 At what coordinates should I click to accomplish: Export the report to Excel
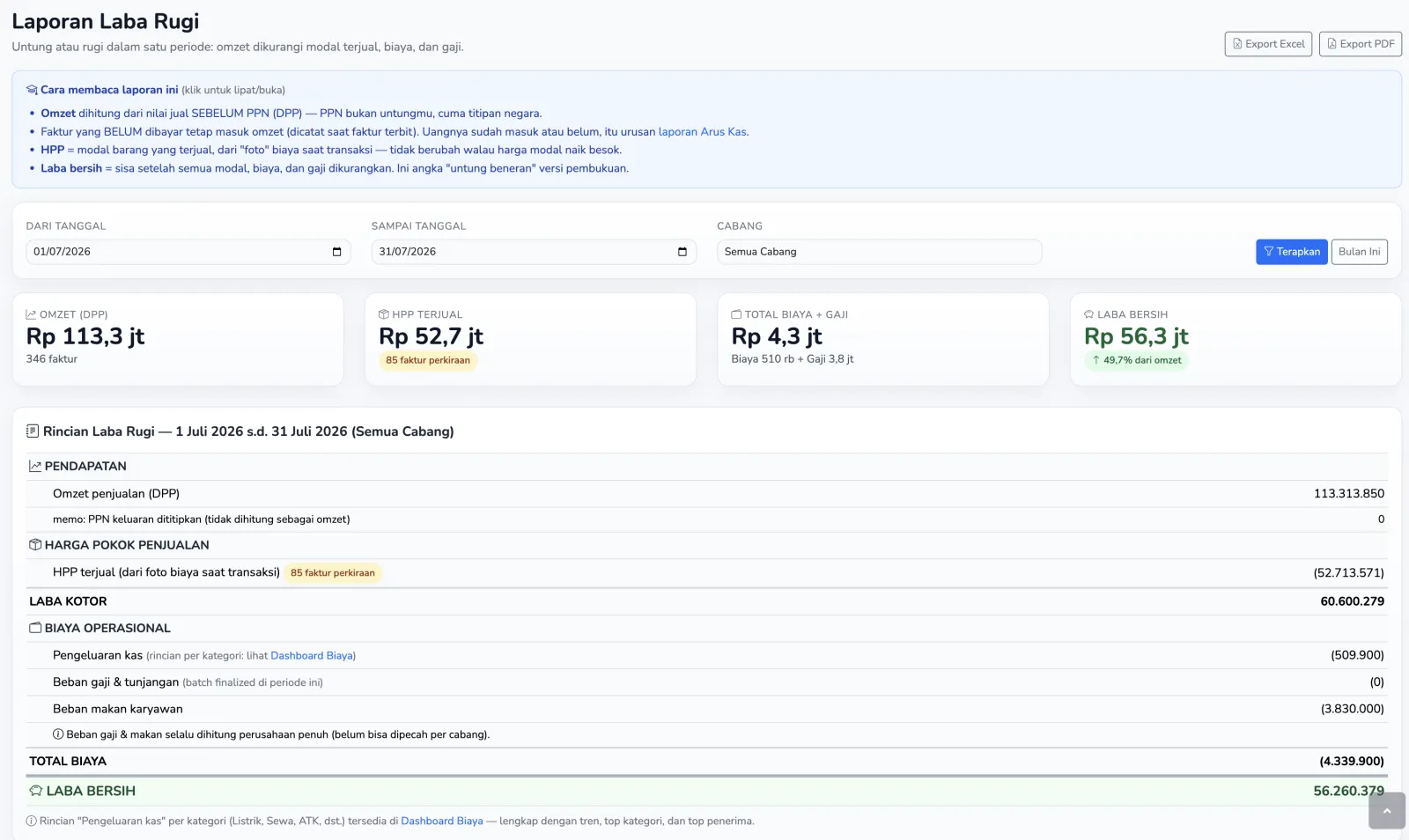coord(1268,44)
